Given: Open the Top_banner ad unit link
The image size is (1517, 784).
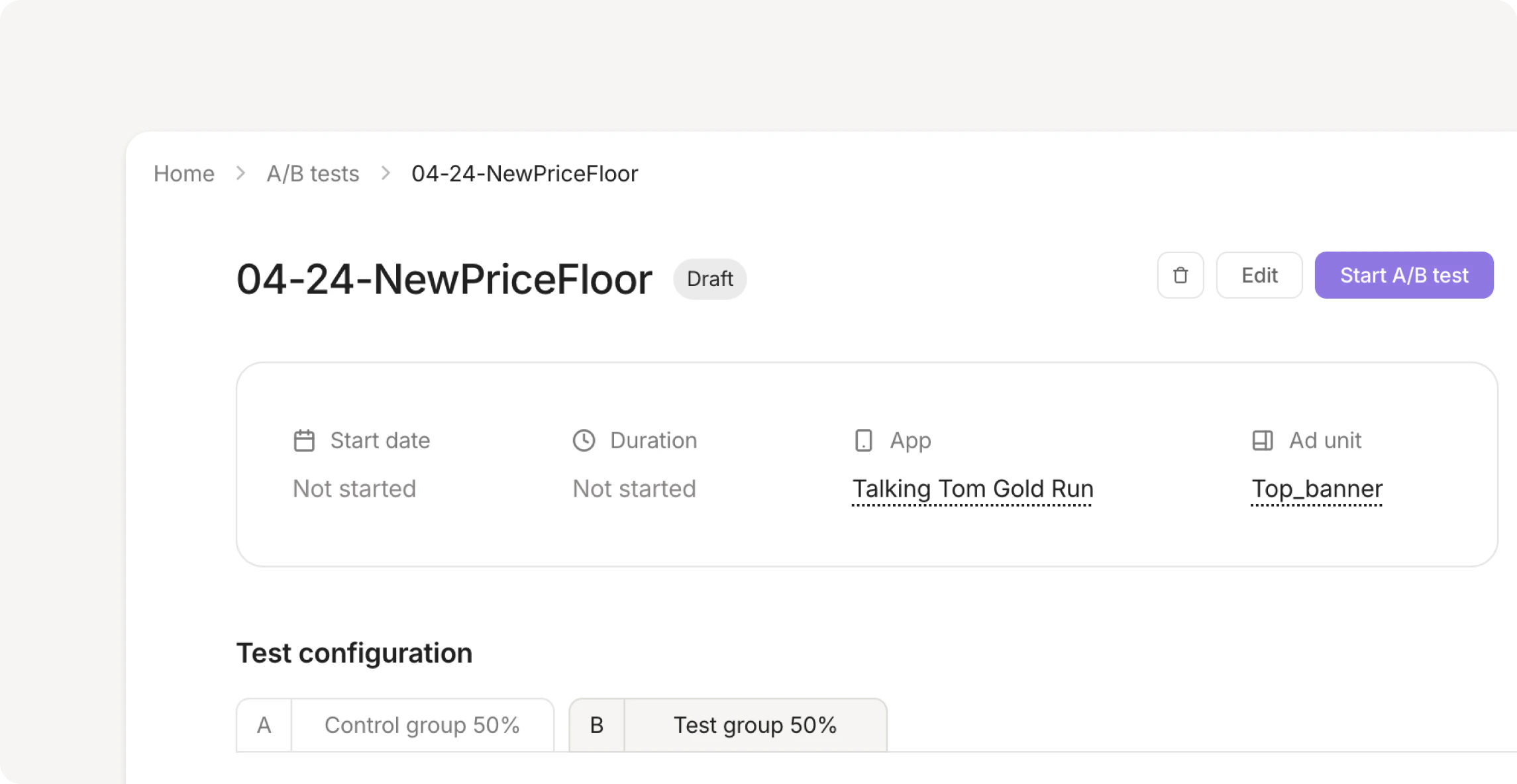Looking at the screenshot, I should point(1317,489).
